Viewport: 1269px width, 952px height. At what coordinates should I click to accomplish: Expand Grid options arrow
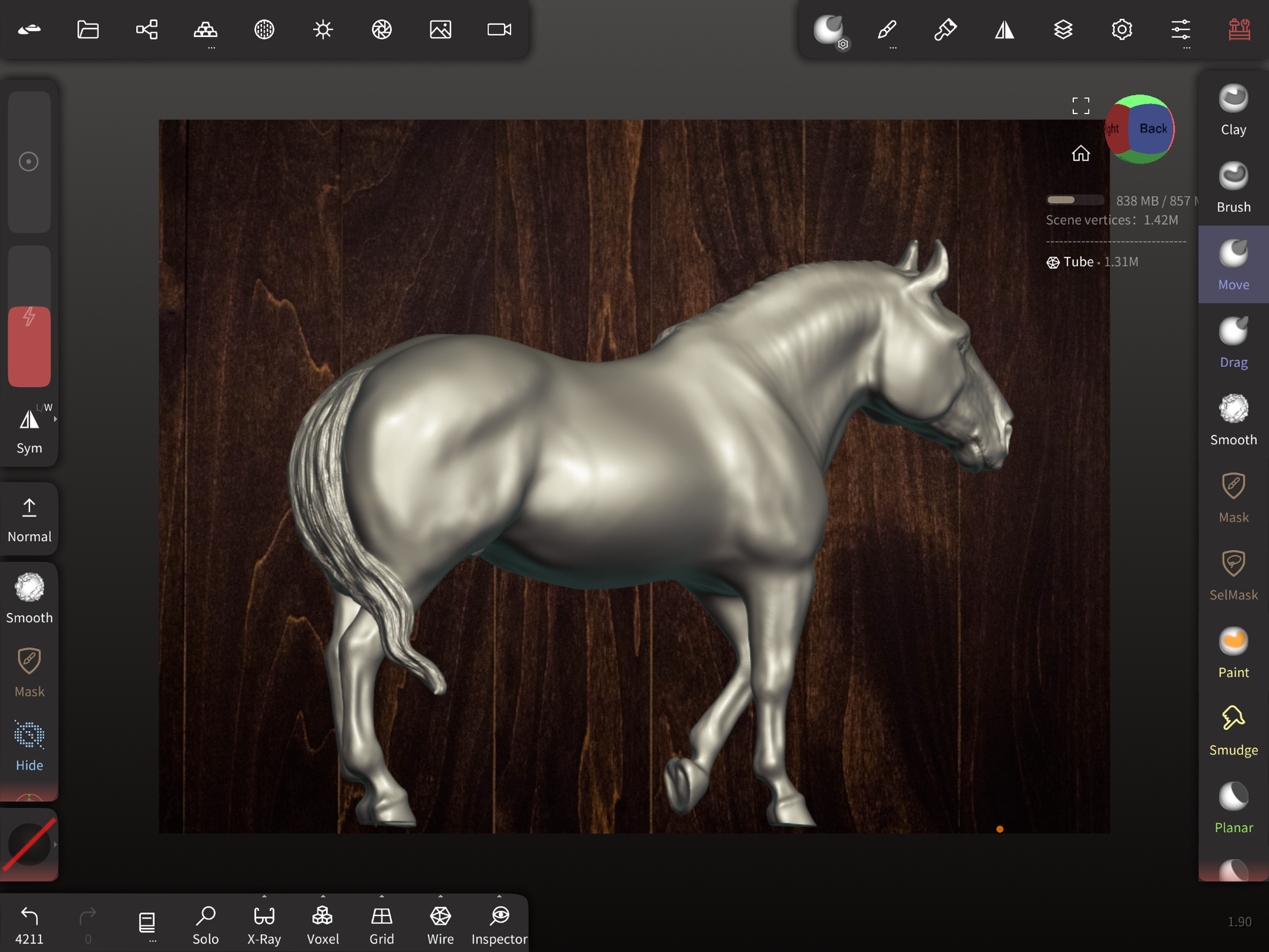click(x=381, y=897)
